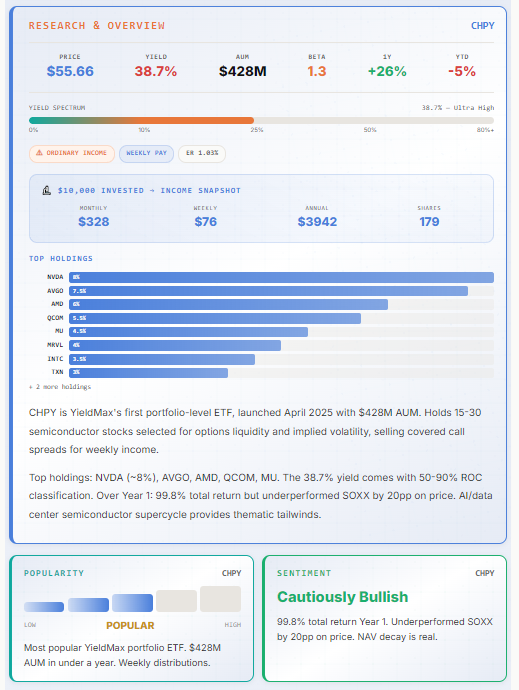
Task: Click the CHPY ticker in Popularity card
Action: (x=231, y=573)
